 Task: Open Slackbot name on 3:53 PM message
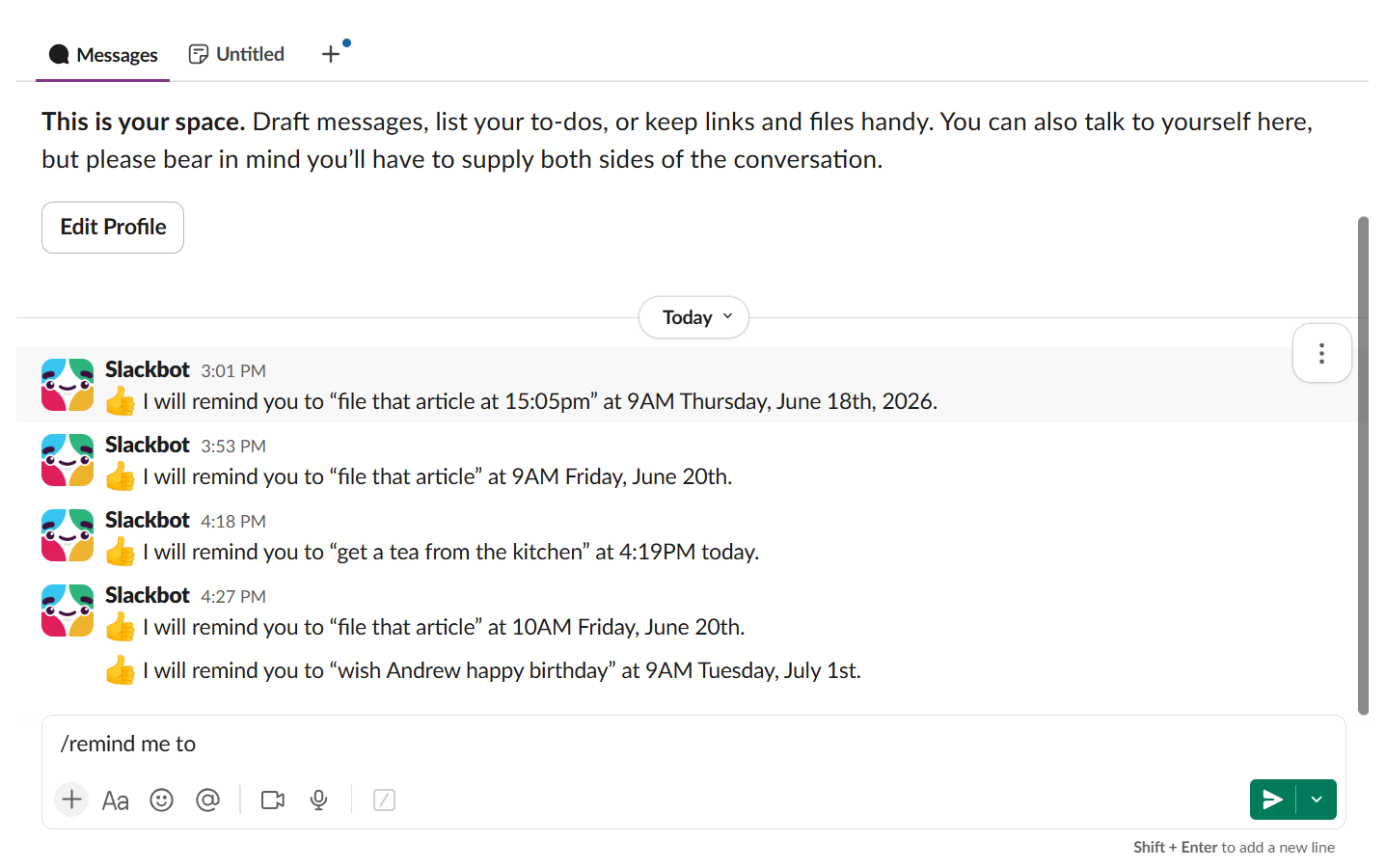tap(148, 446)
